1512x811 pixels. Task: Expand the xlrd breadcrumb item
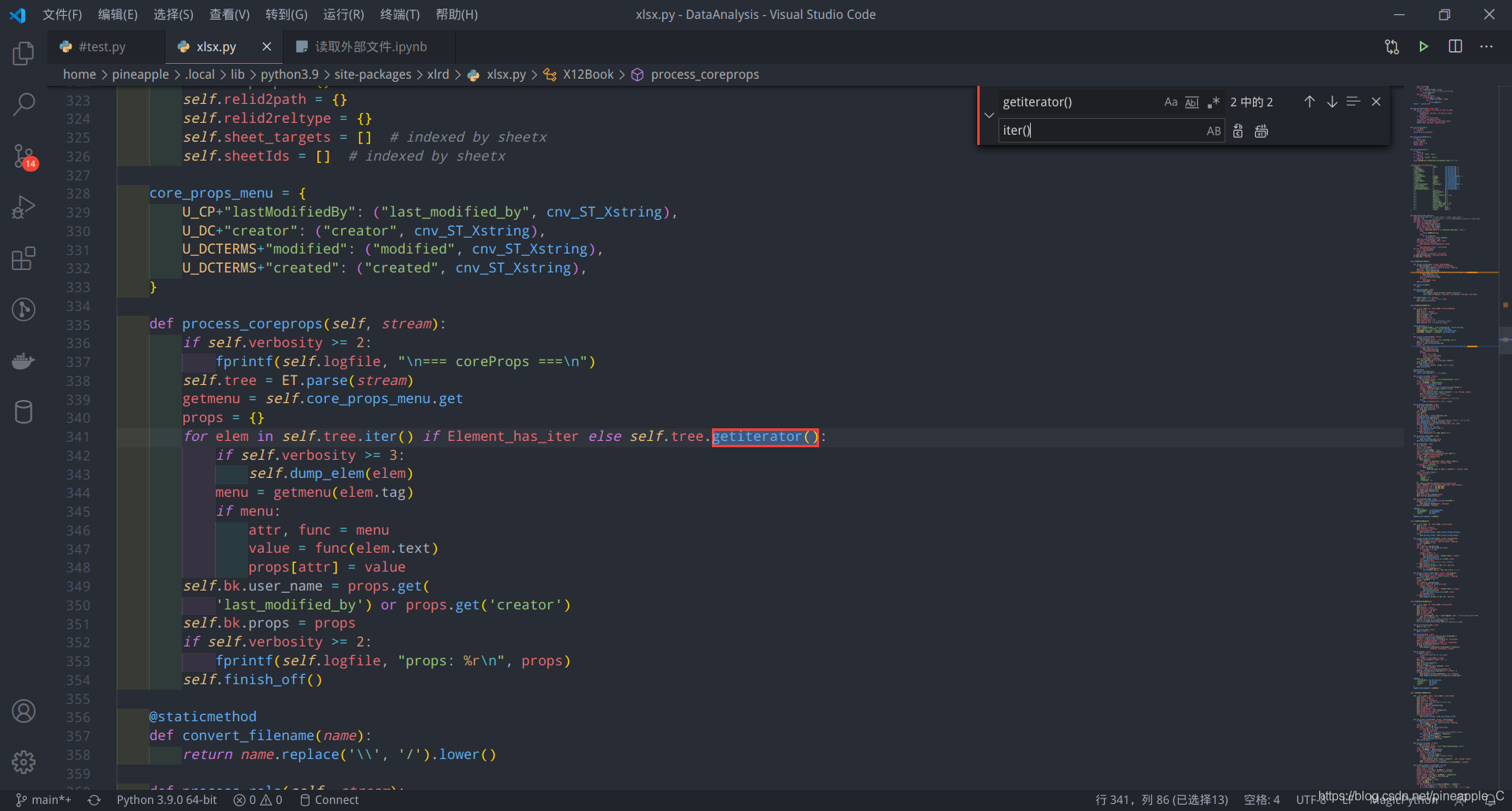(438, 74)
